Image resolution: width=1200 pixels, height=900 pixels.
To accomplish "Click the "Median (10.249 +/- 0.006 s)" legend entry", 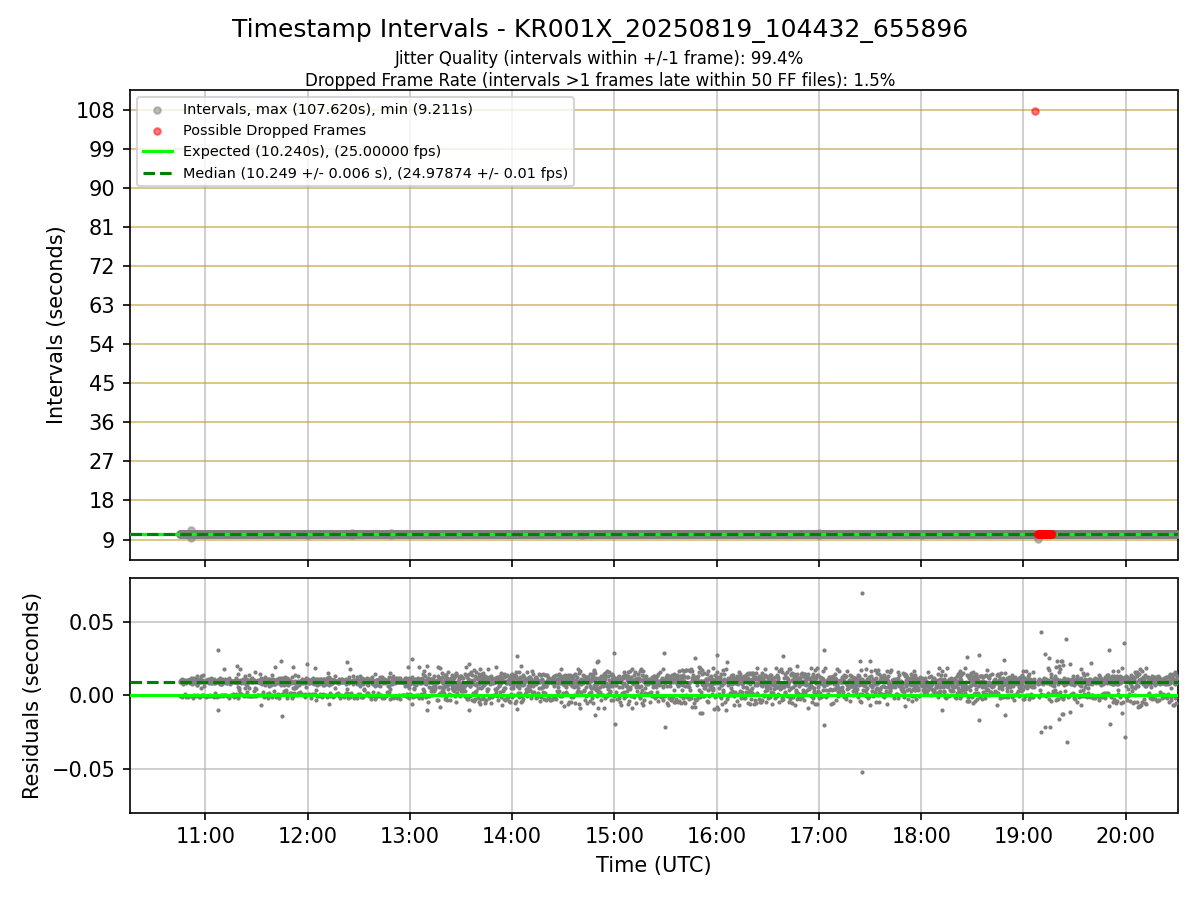I will pyautogui.click(x=375, y=173).
